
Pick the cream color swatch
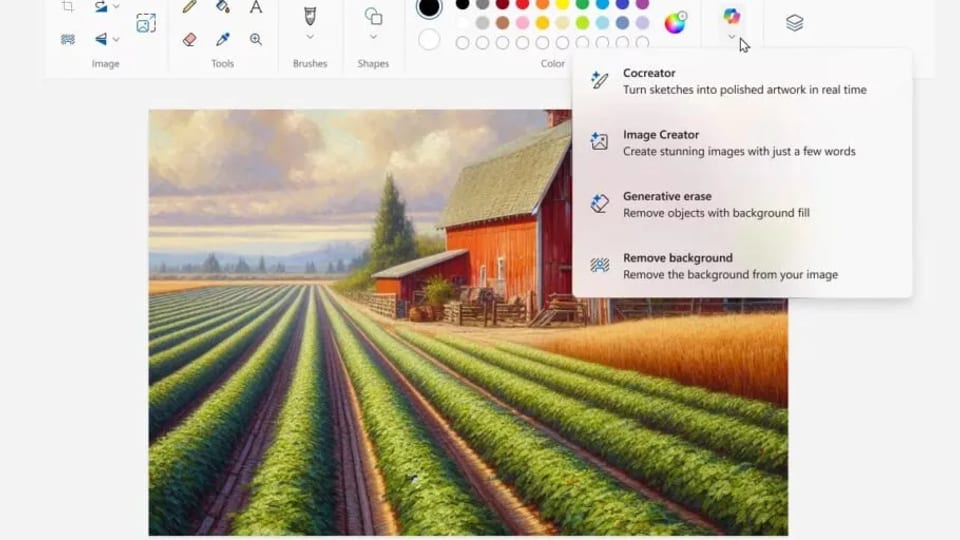pos(562,23)
